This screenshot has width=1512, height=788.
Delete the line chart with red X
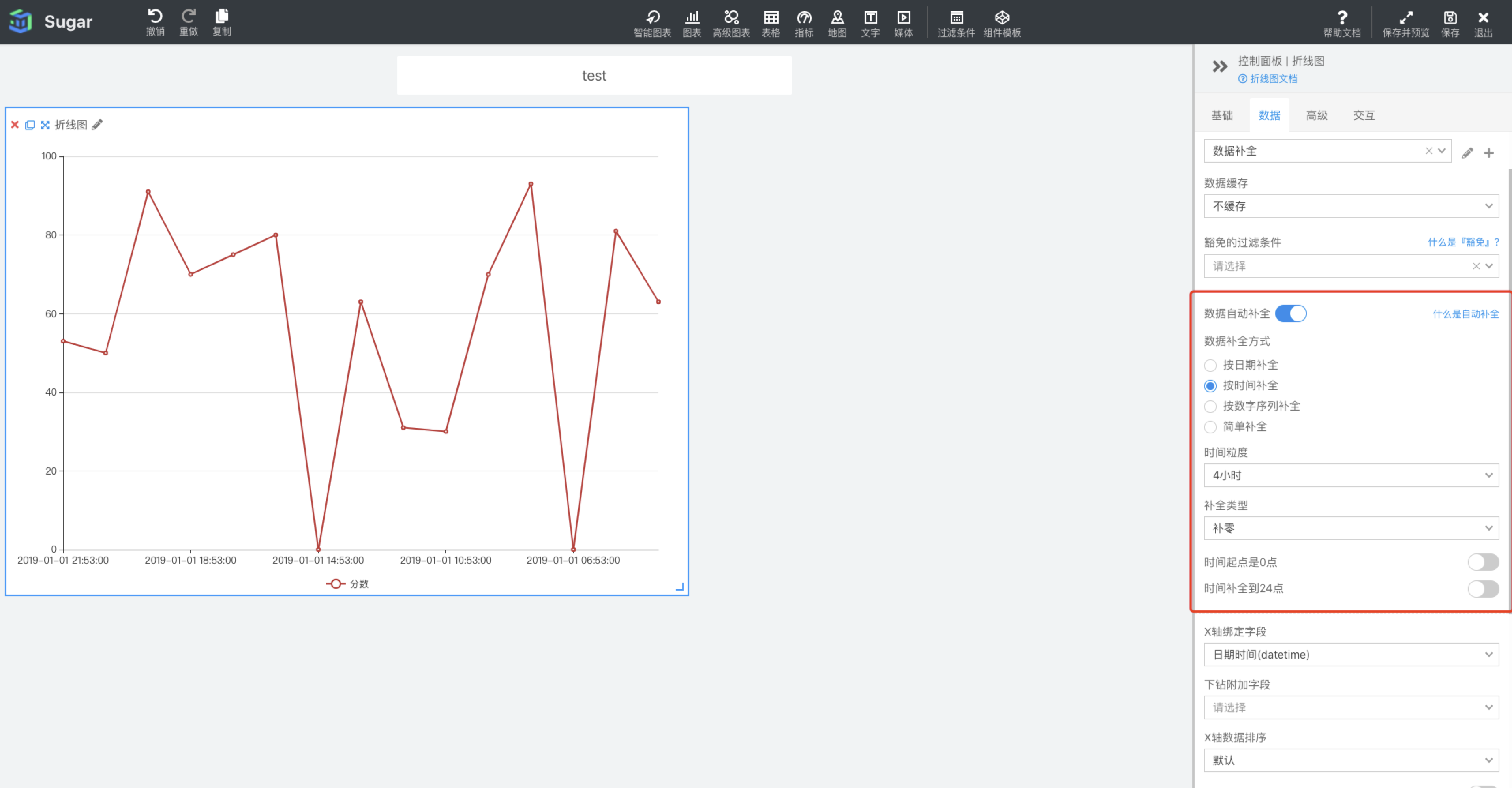tap(15, 124)
